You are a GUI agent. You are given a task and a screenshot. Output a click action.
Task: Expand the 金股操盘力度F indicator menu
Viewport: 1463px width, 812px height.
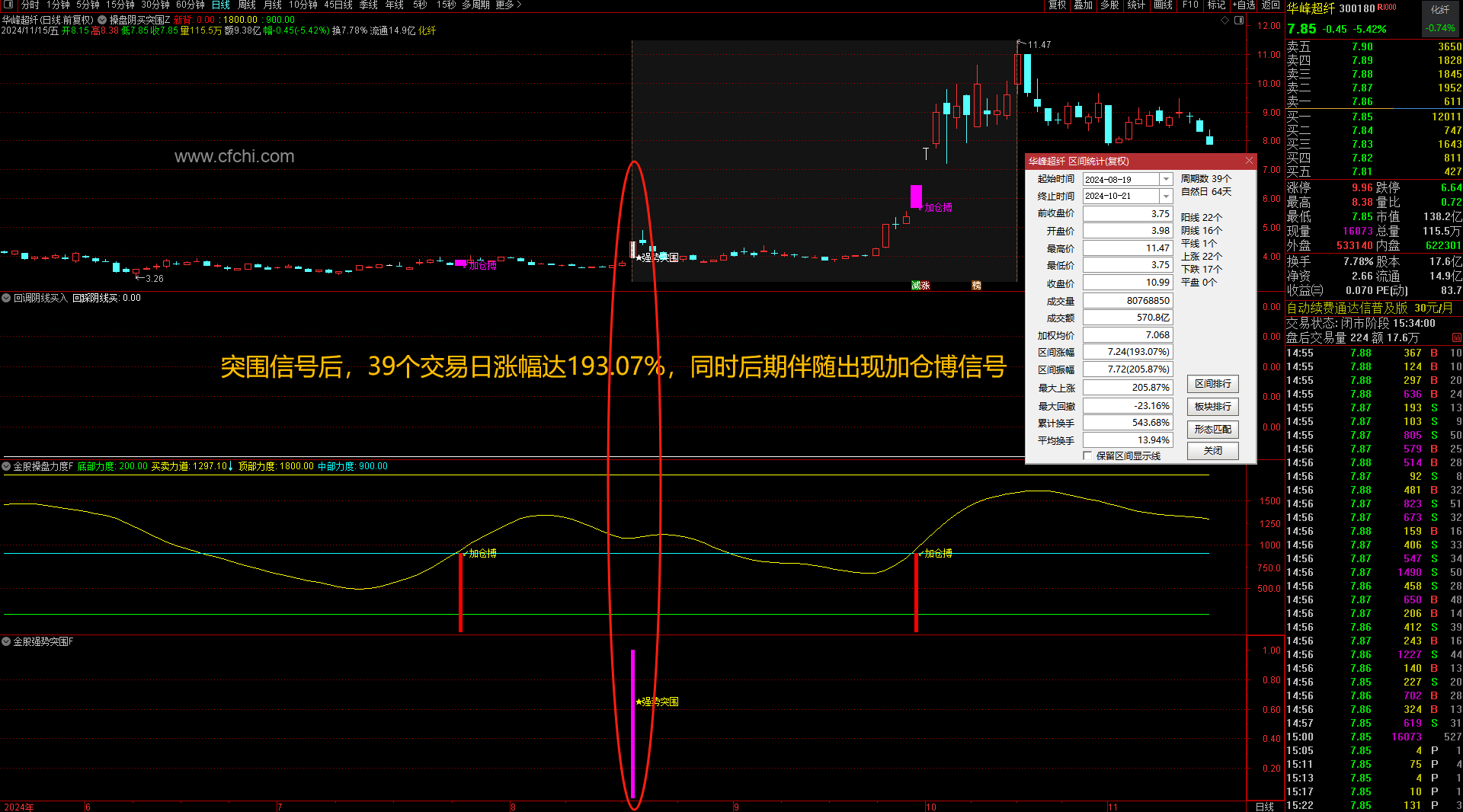point(6,466)
